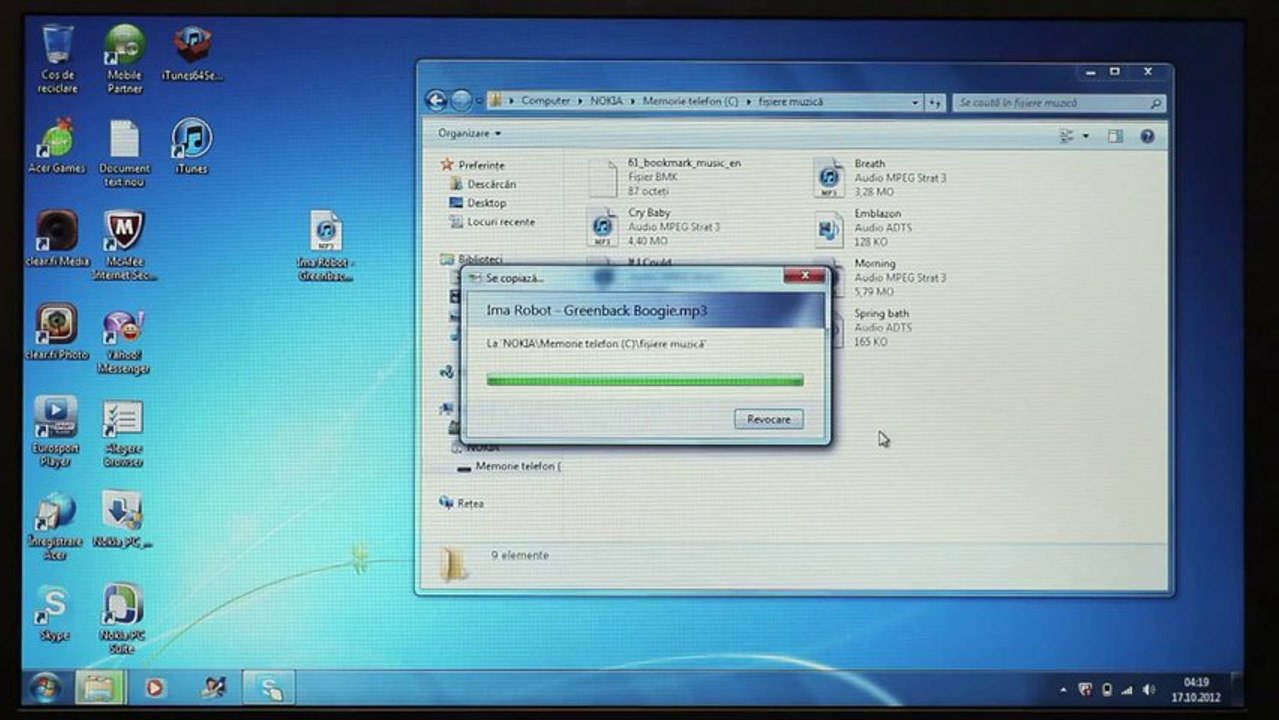Open Nokia PC Suite desktop shortcut
The image size is (1279, 720).
(x=122, y=617)
